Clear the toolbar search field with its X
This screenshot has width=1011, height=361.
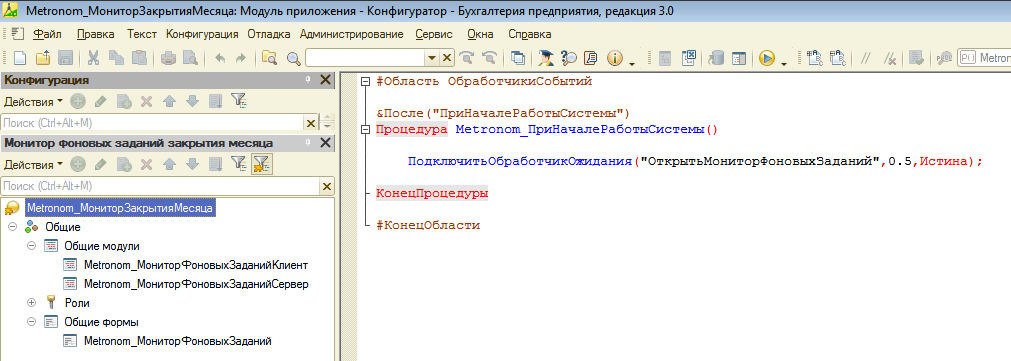[447, 58]
